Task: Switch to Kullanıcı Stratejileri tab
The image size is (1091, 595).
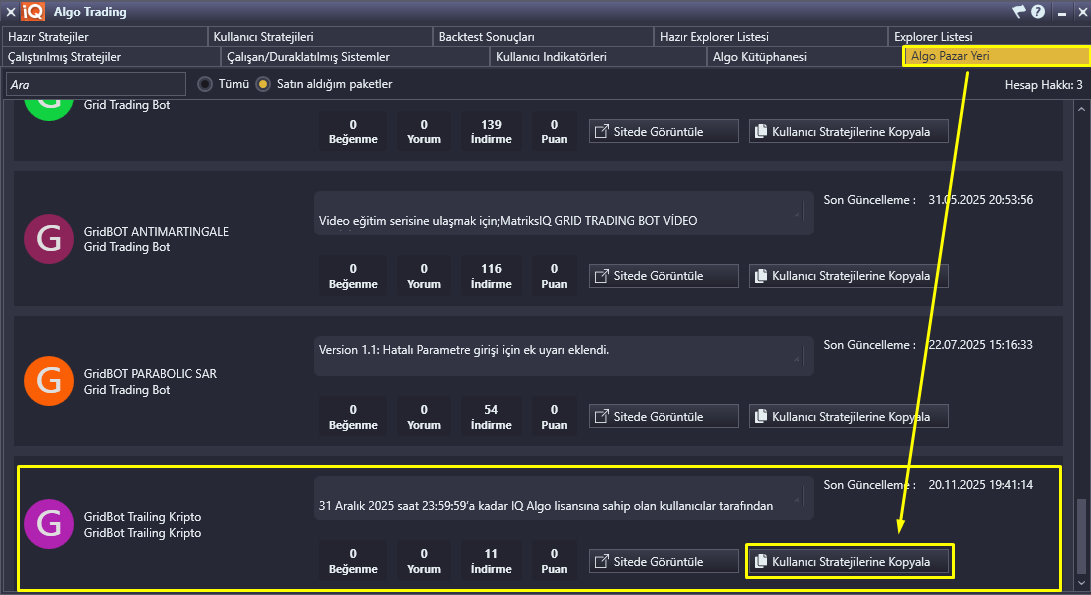Action: tap(320, 37)
